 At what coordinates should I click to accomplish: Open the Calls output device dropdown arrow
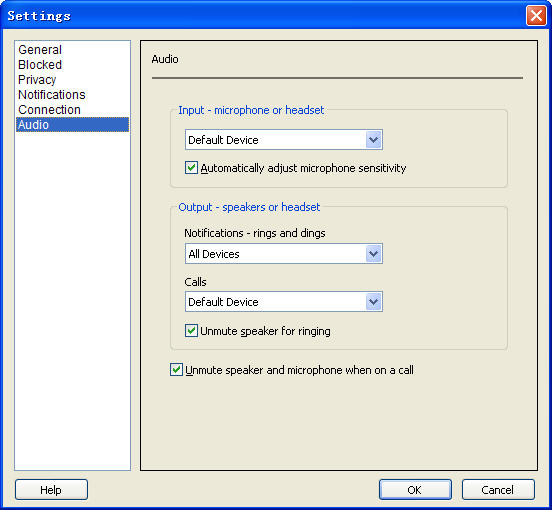pos(374,302)
